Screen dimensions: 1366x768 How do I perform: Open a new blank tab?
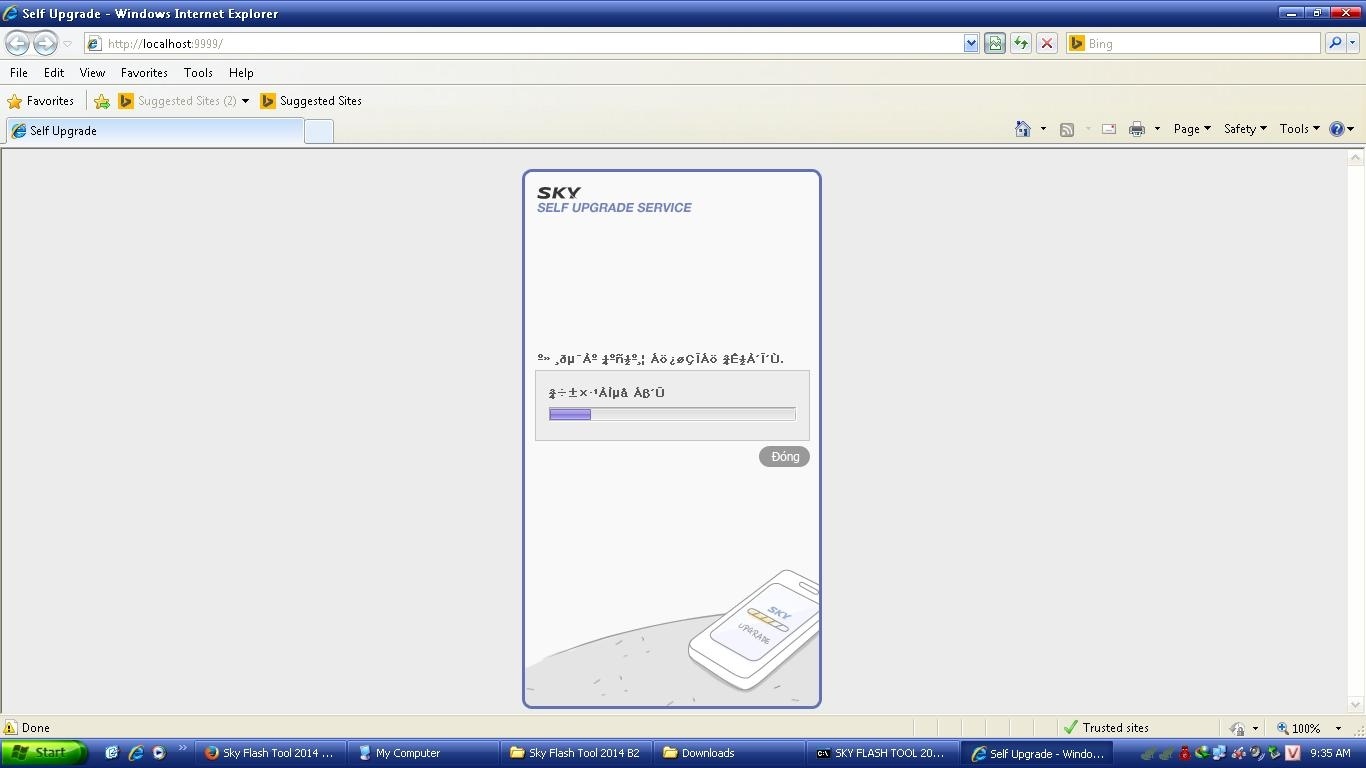(319, 131)
